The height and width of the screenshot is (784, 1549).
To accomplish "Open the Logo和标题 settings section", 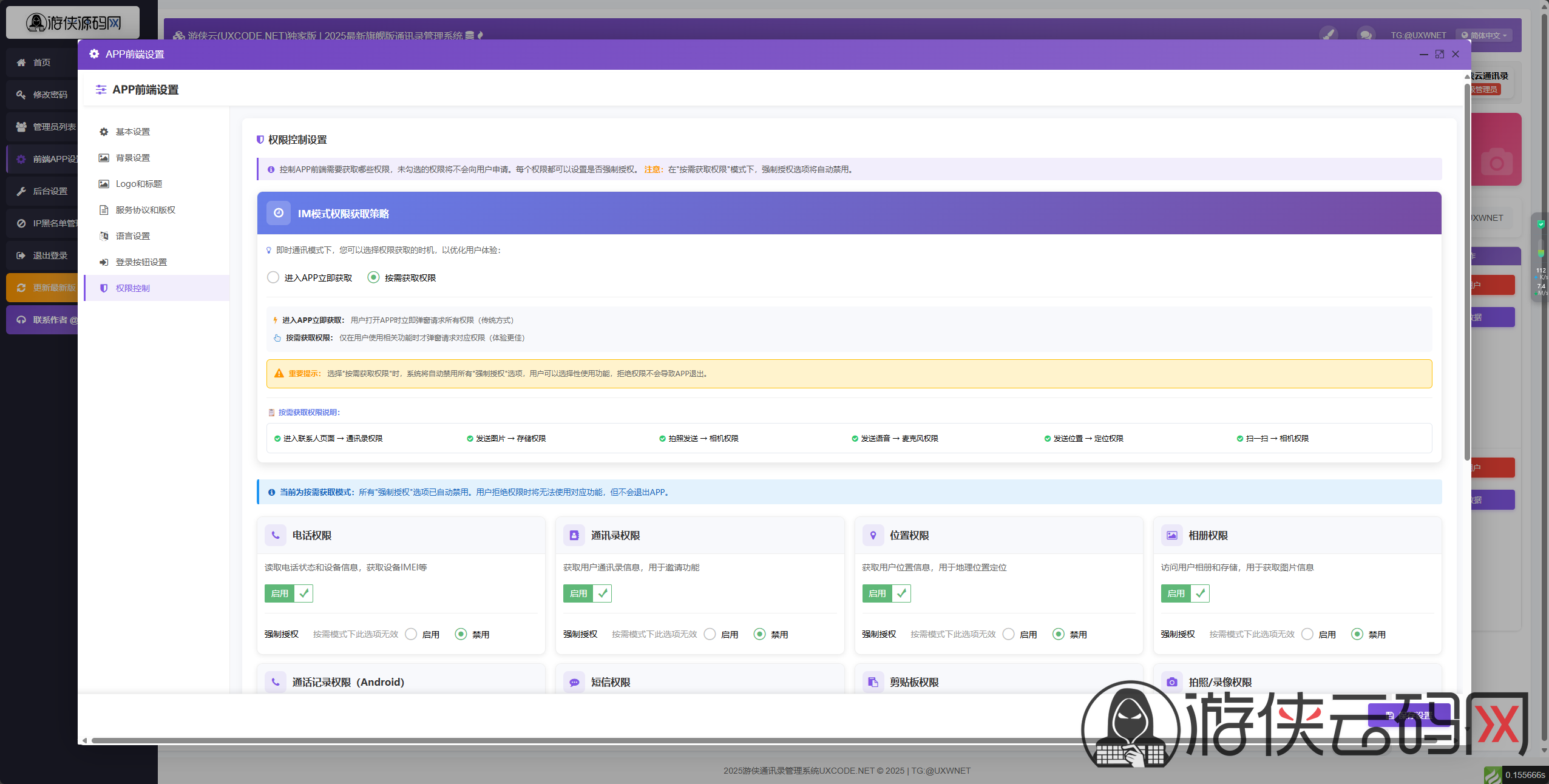I will coord(139,184).
